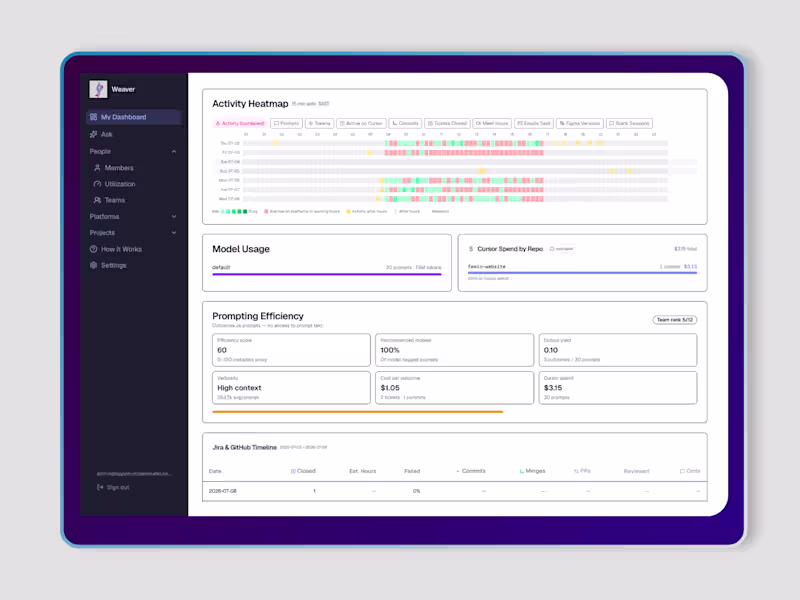Select the Tickets Closed heatmap tab
This screenshot has width=800, height=600.
447,123
